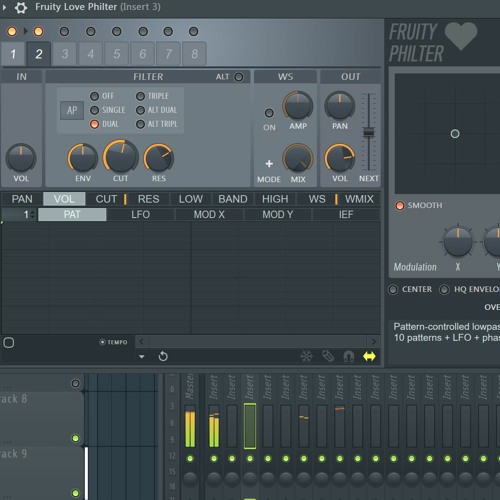Screen dimensions: 500x500
Task: Open the plugin options gear icon
Action: (21, 7)
